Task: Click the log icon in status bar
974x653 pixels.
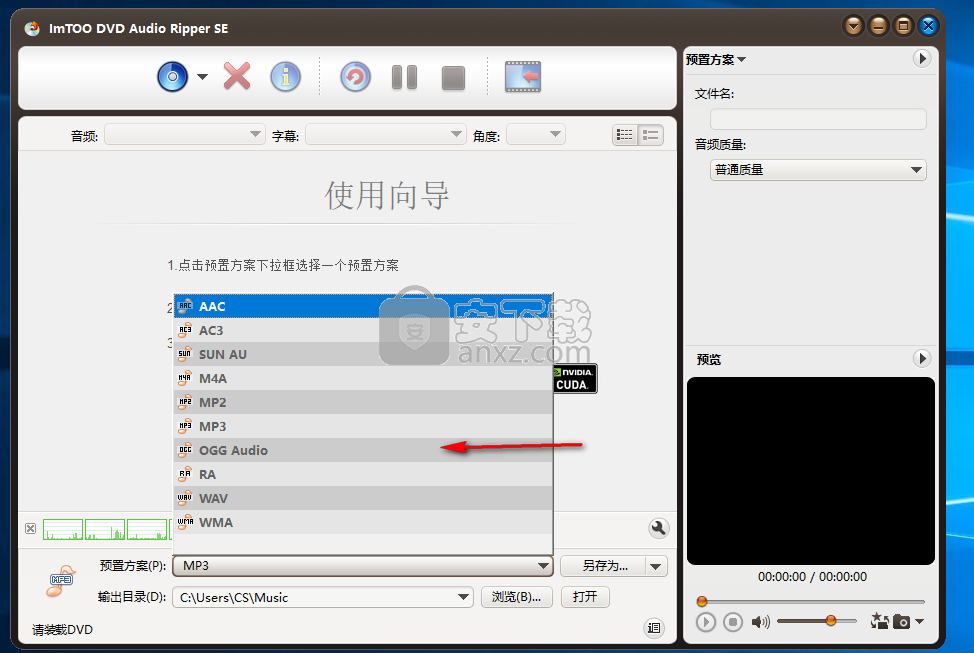Action: click(x=654, y=628)
